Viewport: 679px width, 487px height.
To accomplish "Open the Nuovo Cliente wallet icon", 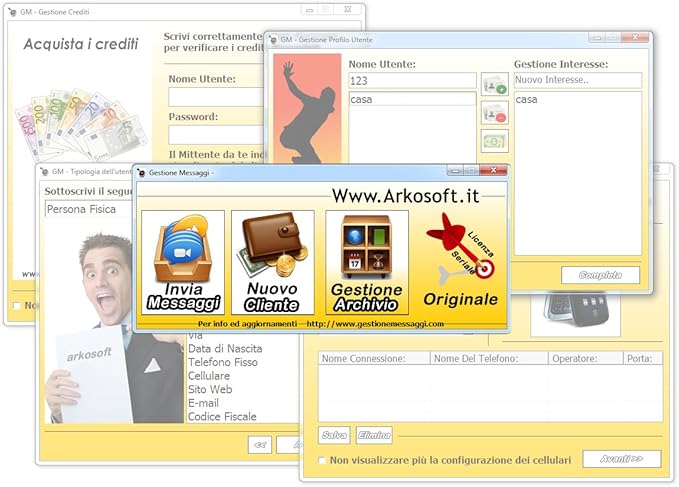I will pos(273,262).
